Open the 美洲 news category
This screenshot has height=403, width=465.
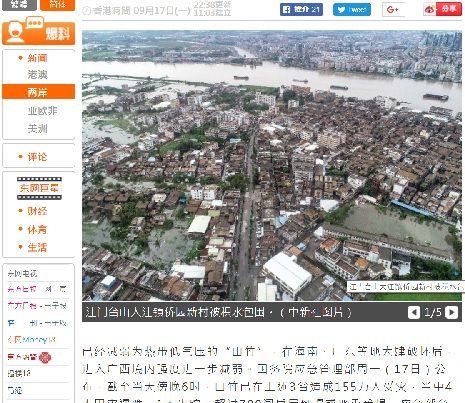click(x=37, y=128)
